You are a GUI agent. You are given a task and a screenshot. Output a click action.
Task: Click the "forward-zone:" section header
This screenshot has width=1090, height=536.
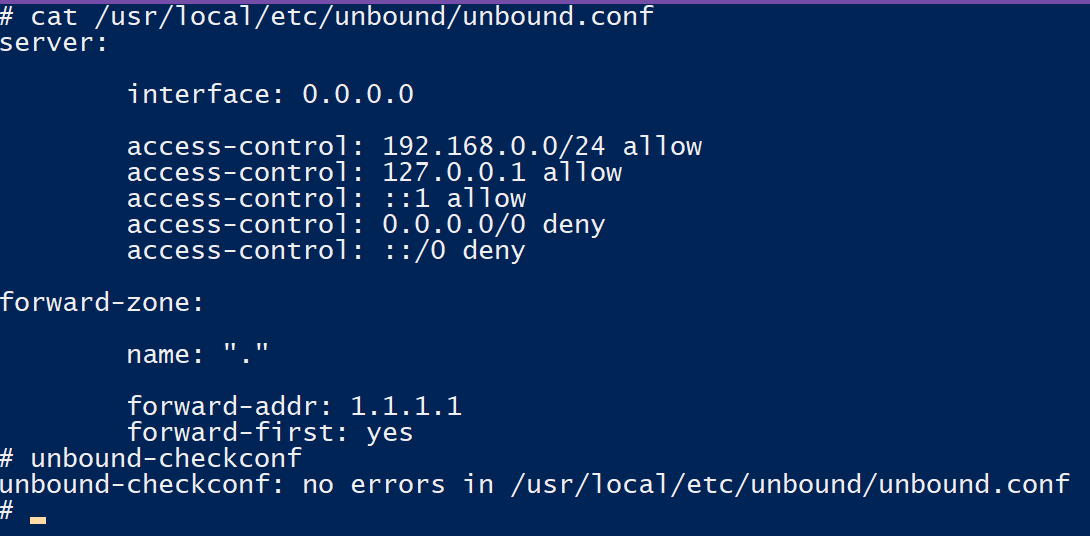(102, 302)
